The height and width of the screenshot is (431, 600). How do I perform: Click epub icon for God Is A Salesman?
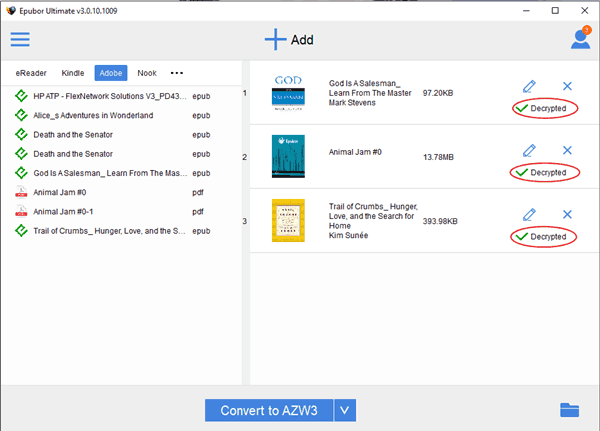21,173
